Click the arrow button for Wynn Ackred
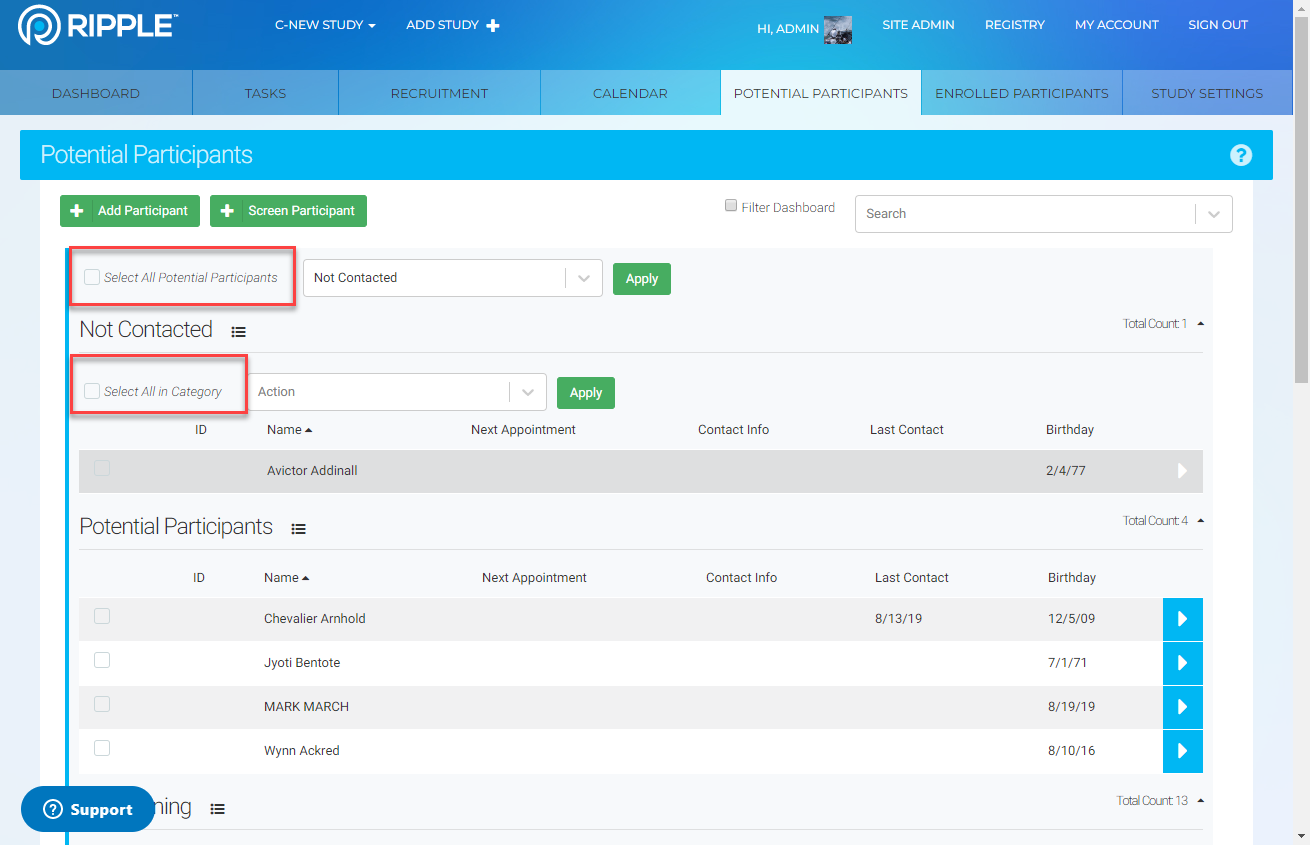Image resolution: width=1310 pixels, height=845 pixels. pos(1182,751)
